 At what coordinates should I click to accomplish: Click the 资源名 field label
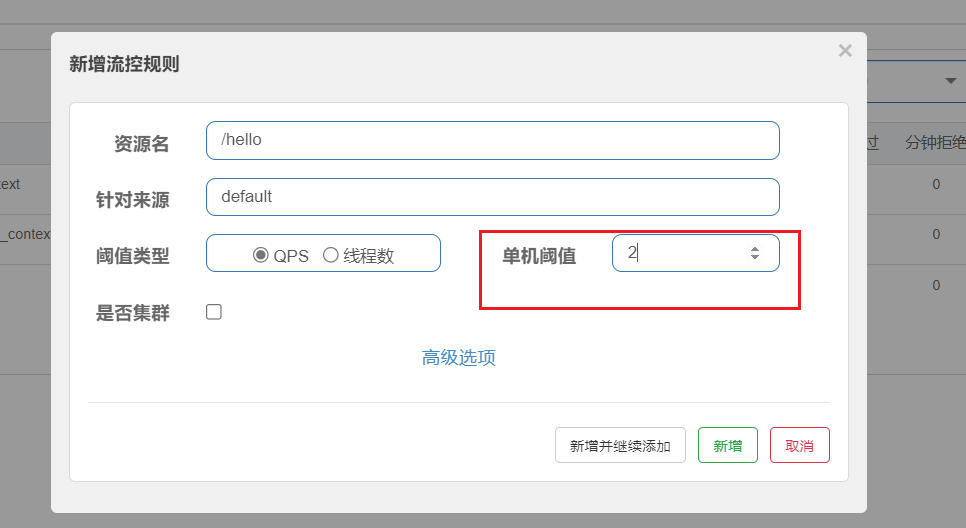pos(141,144)
